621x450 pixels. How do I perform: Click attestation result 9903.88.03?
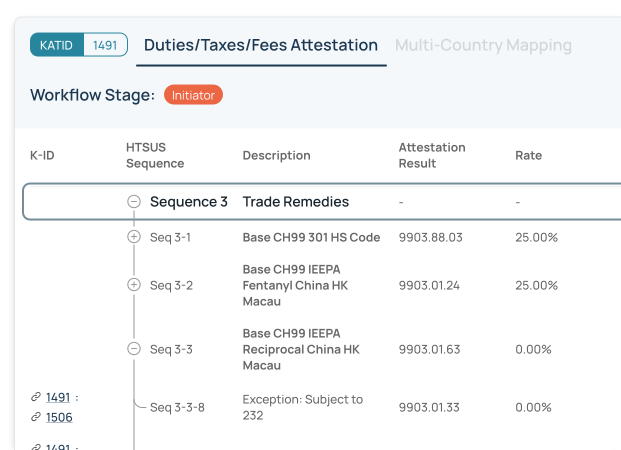(431, 237)
